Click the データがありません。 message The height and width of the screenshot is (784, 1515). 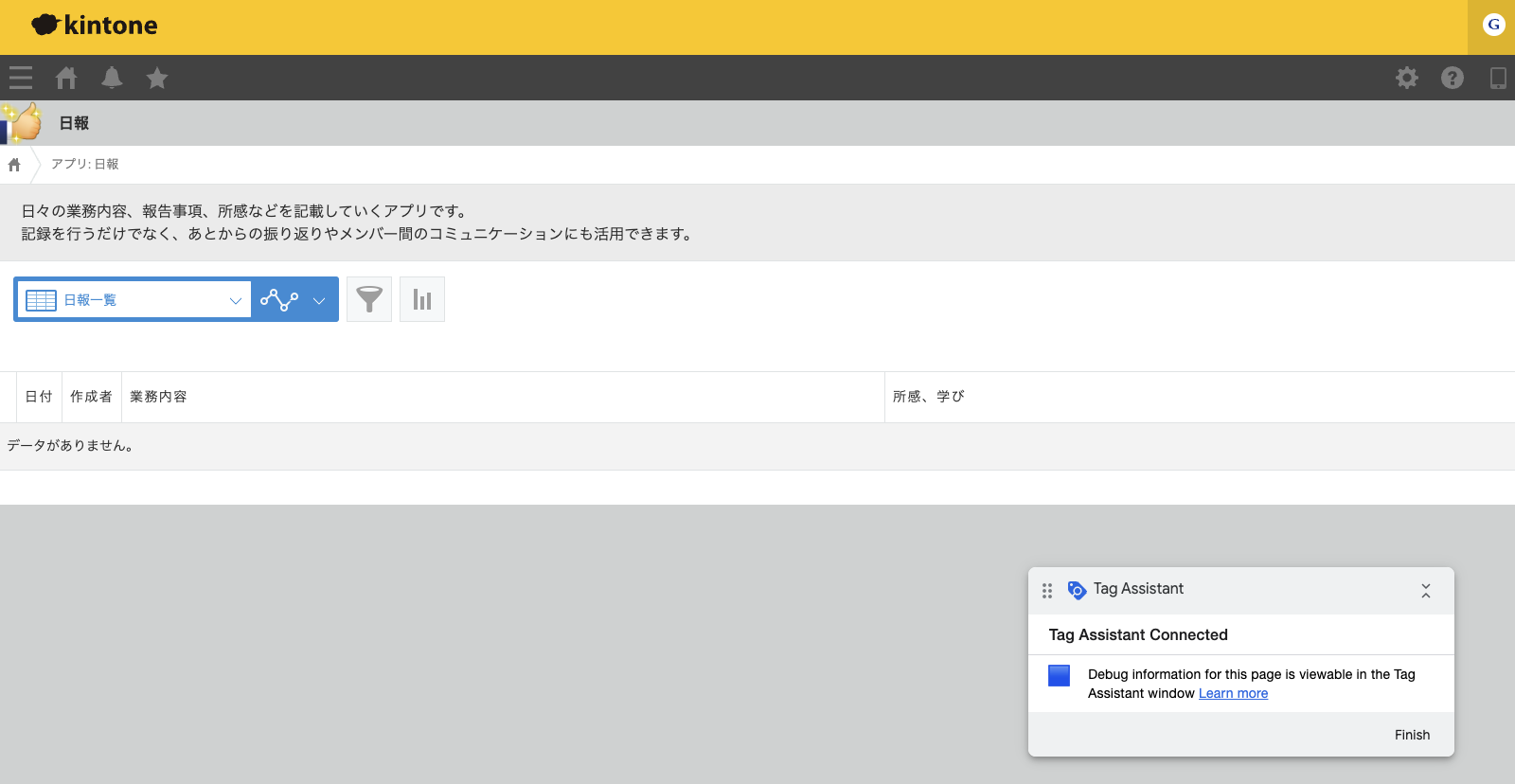click(x=71, y=445)
